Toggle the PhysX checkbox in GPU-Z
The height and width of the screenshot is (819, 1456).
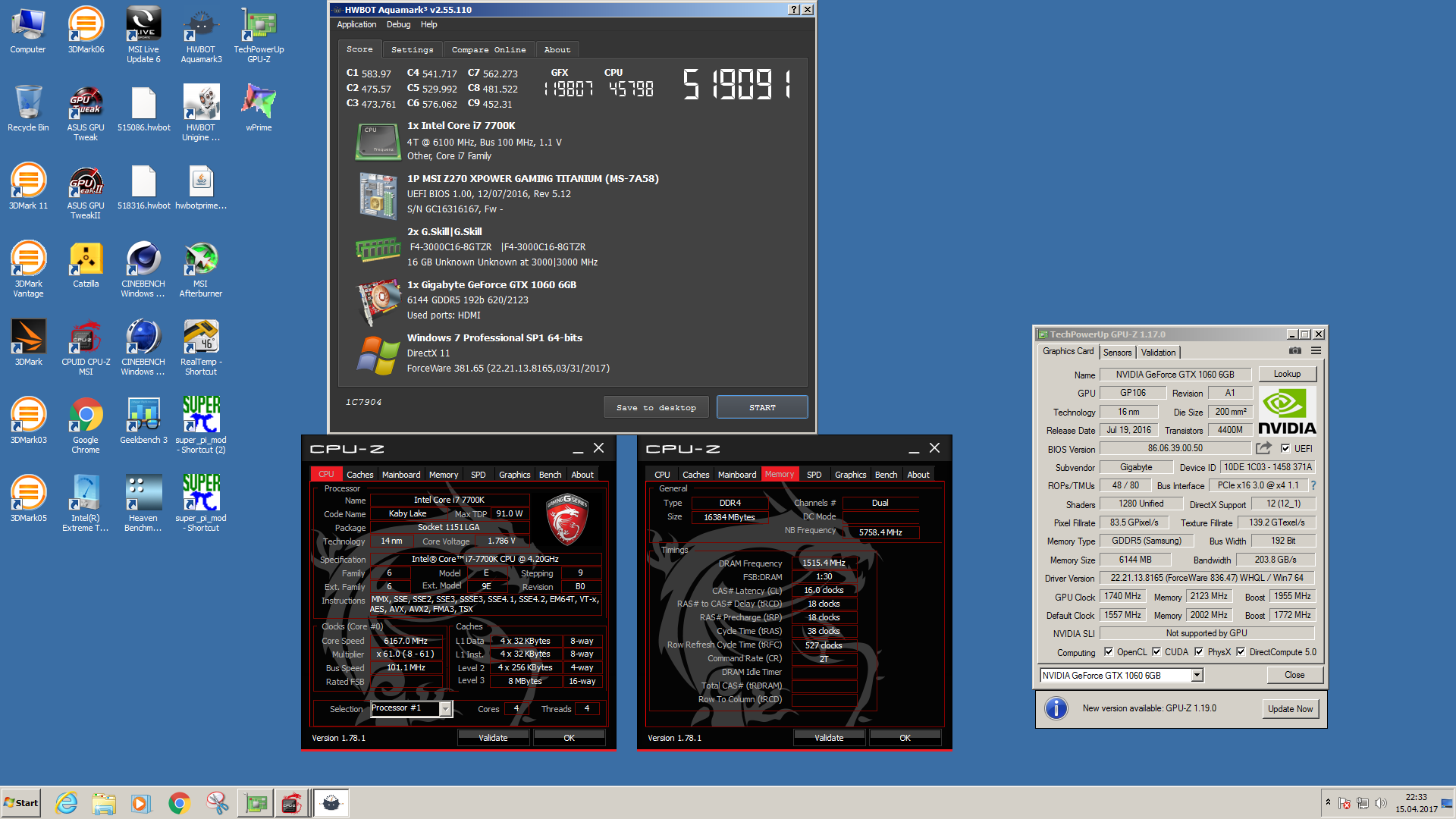tap(1199, 651)
